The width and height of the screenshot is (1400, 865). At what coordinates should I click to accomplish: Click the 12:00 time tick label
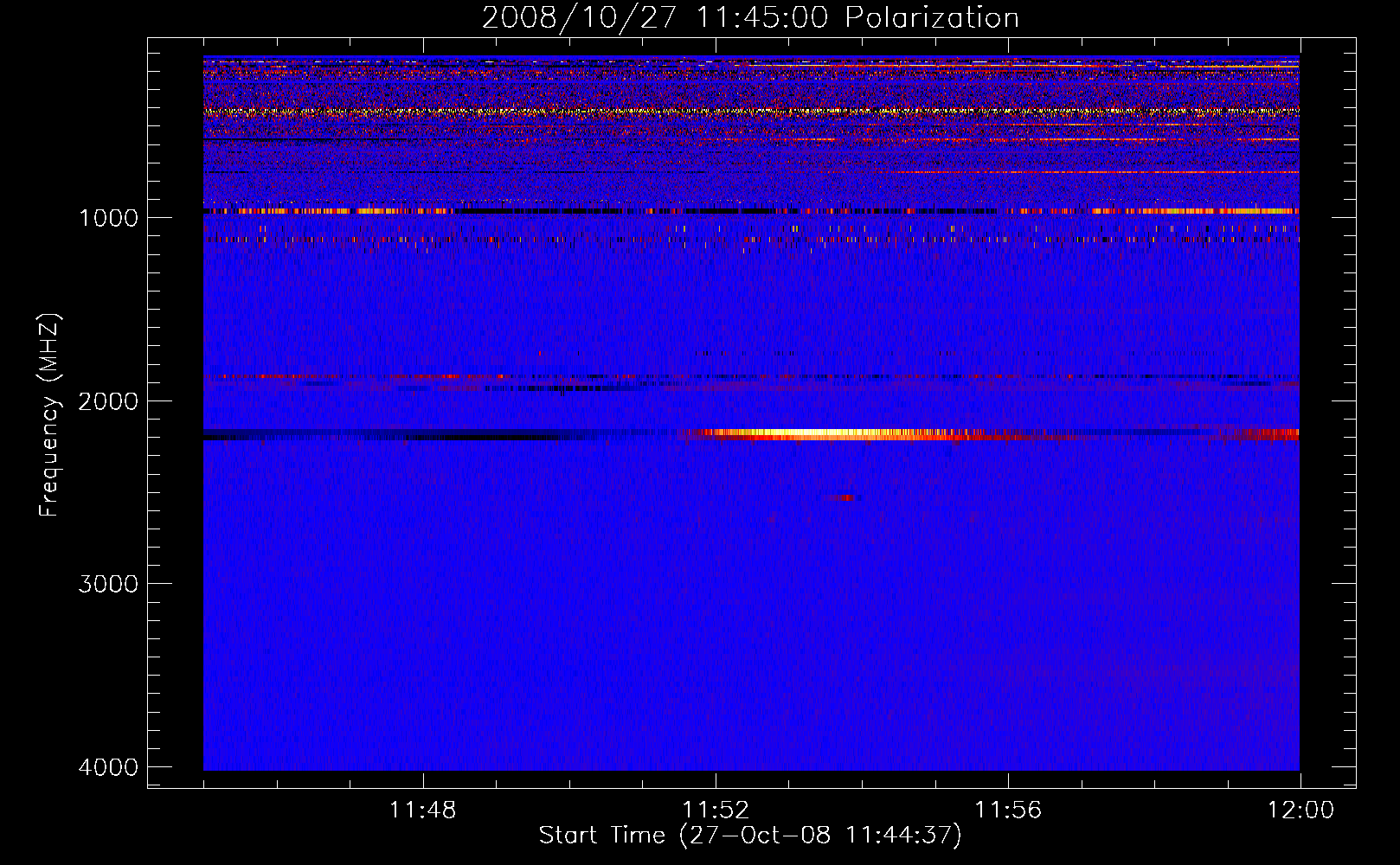point(1300,811)
